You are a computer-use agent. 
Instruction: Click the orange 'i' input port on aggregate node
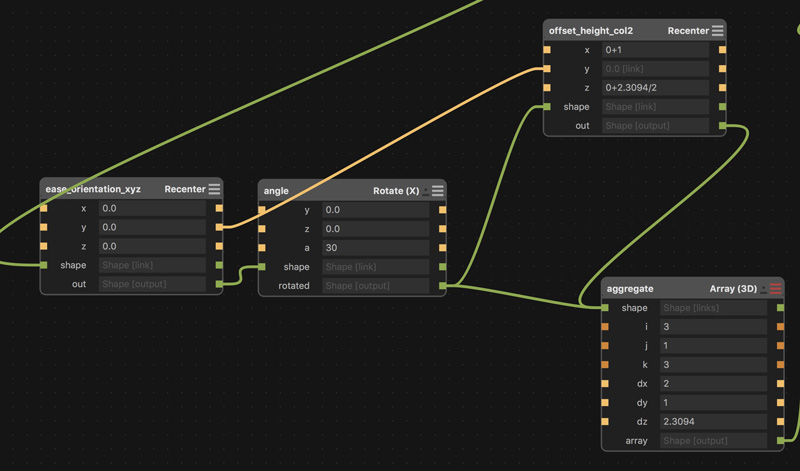(605, 327)
